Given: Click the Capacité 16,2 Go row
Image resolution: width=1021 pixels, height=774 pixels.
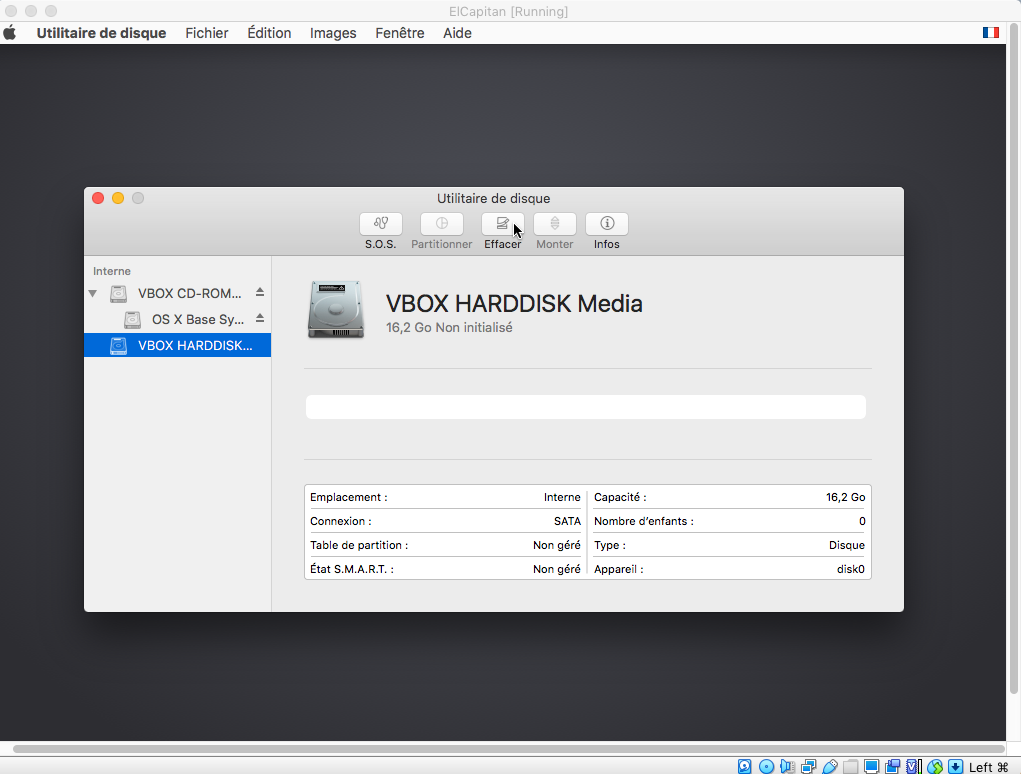Looking at the screenshot, I should pos(729,497).
